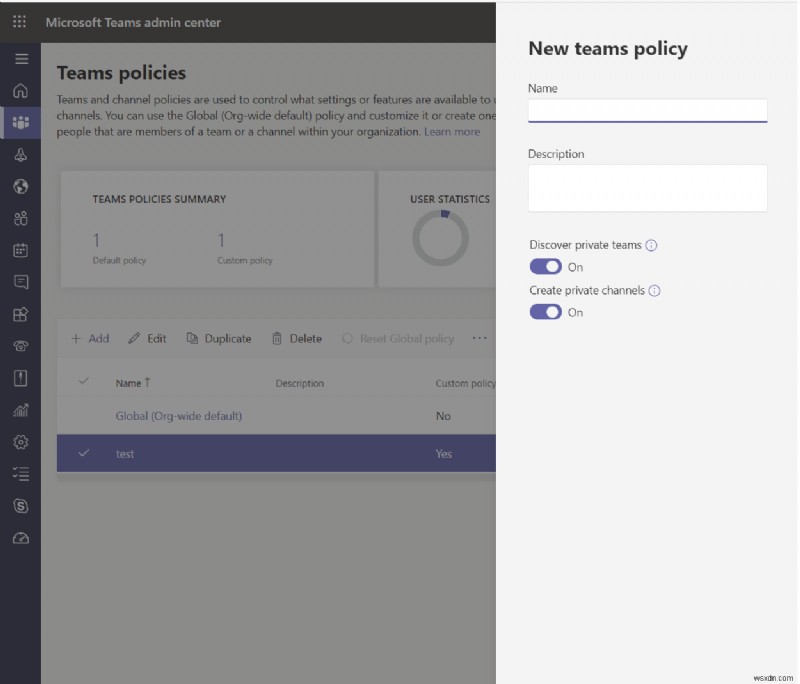Click the Org-wide settings gear icon

(19, 442)
